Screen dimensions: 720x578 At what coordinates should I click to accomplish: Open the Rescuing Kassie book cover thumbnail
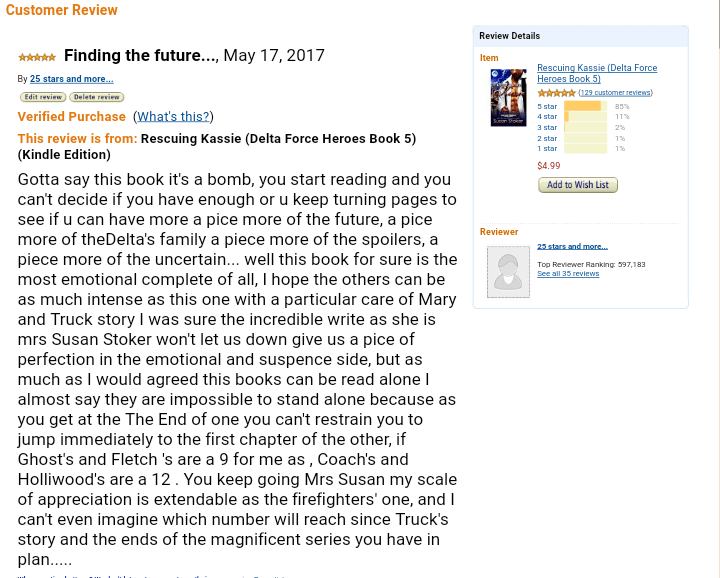(x=508, y=97)
